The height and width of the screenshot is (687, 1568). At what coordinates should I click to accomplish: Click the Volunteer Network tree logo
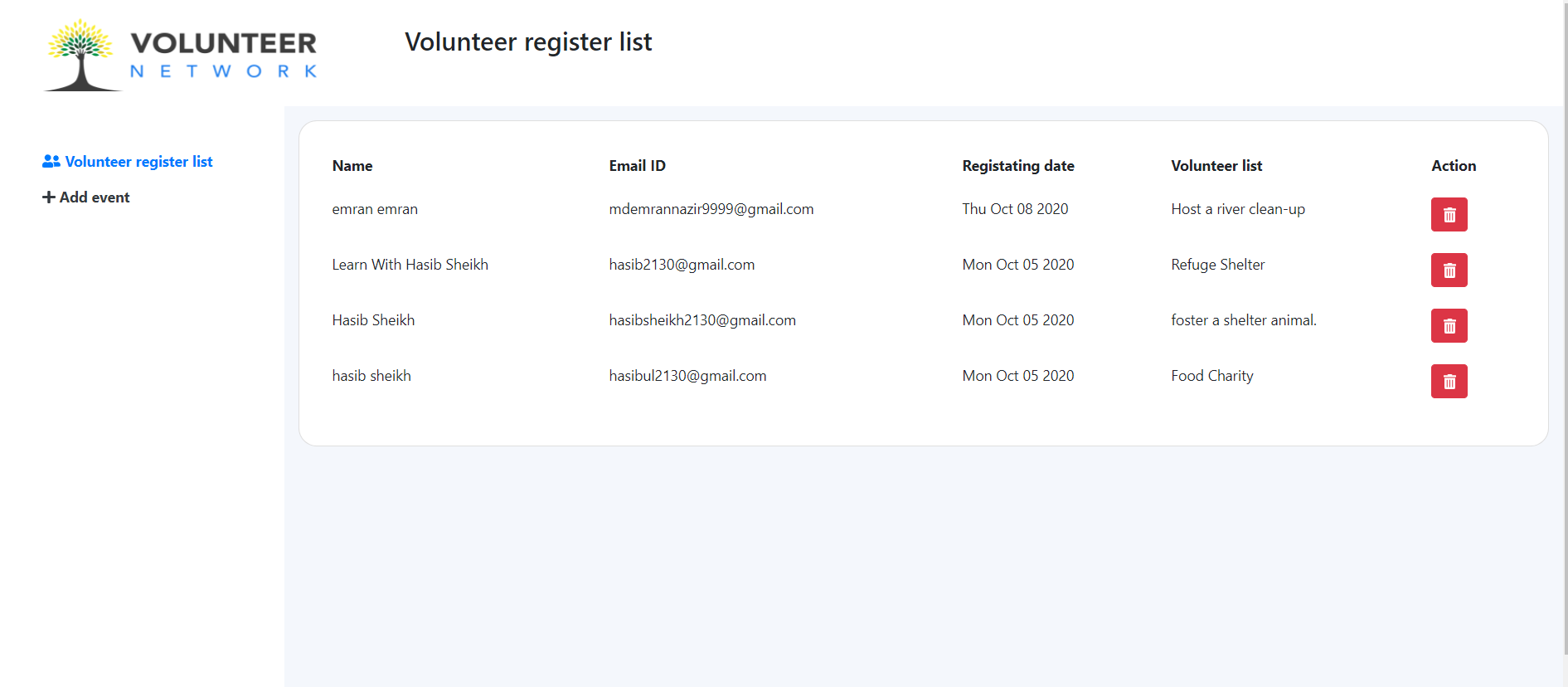(x=80, y=55)
